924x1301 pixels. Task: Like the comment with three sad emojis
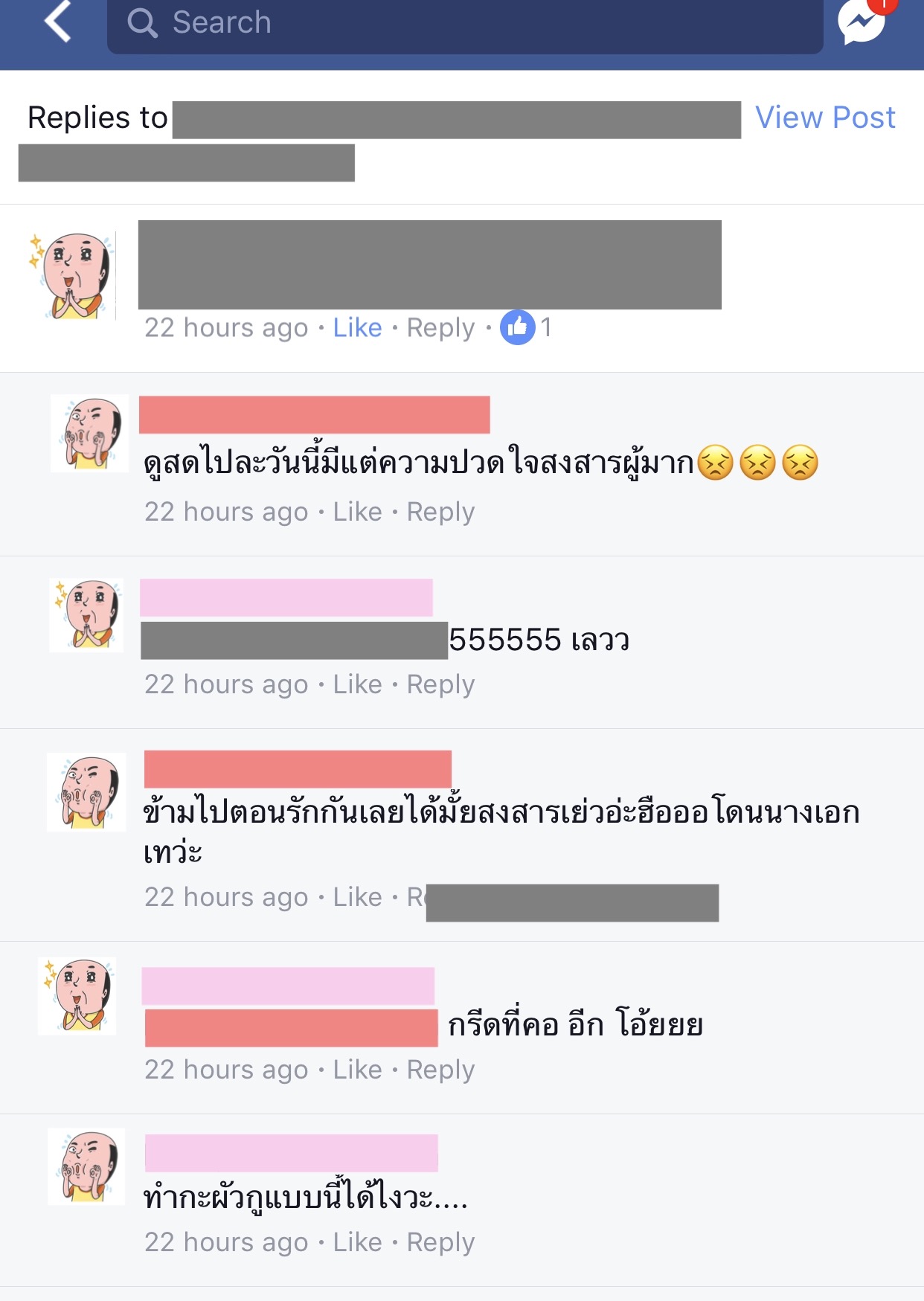(x=357, y=512)
